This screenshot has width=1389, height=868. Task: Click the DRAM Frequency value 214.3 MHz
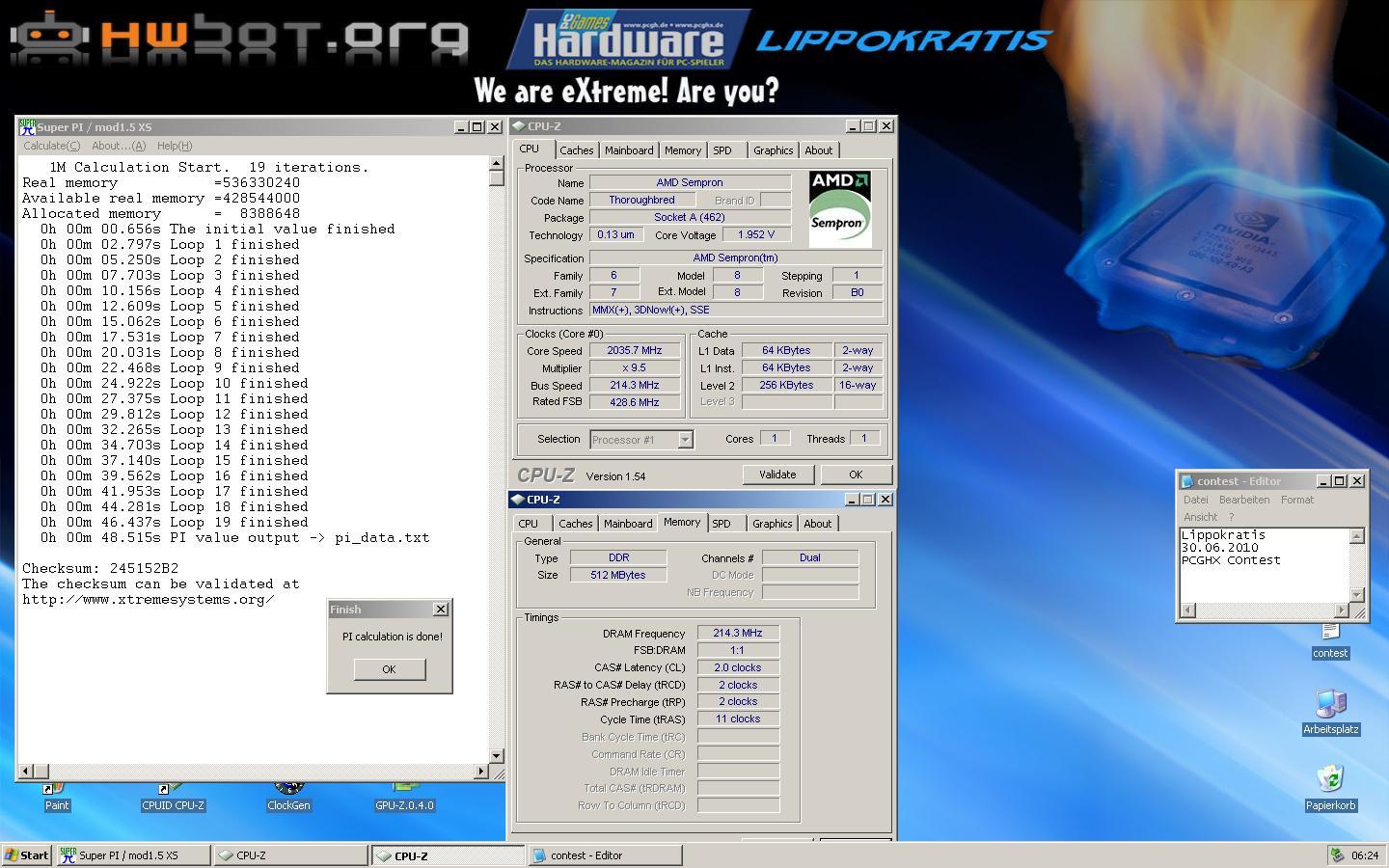click(x=738, y=634)
